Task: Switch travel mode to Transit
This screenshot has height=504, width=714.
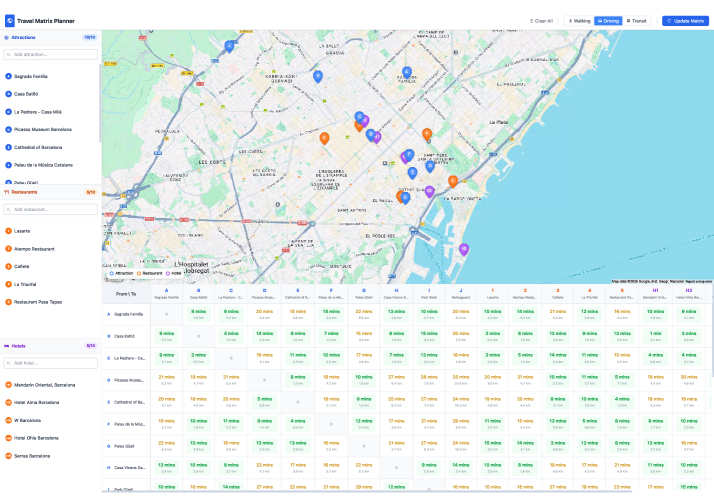Action: (x=637, y=20)
